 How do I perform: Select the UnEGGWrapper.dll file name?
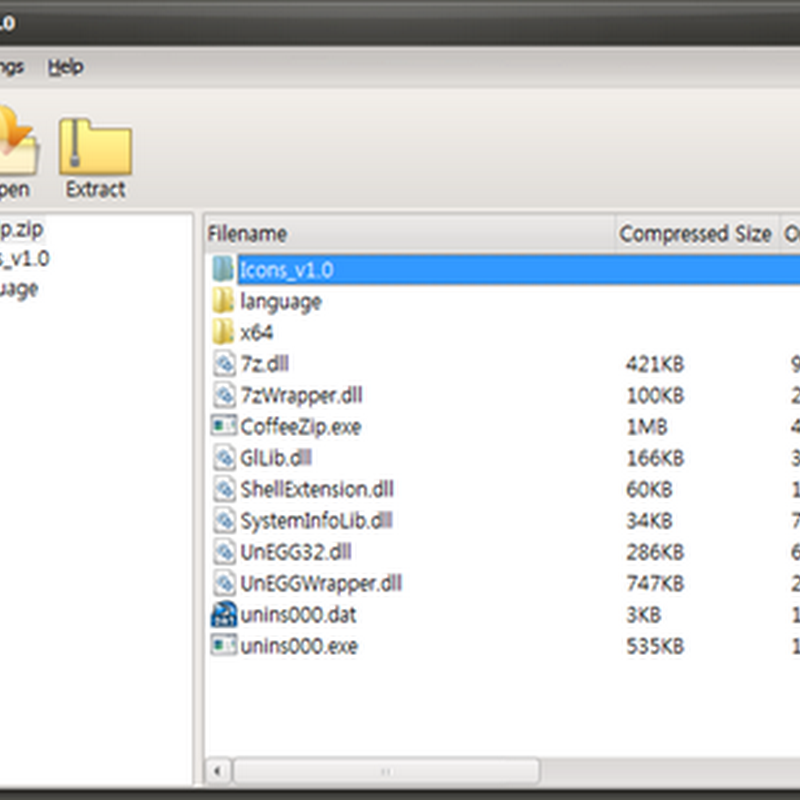(321, 584)
